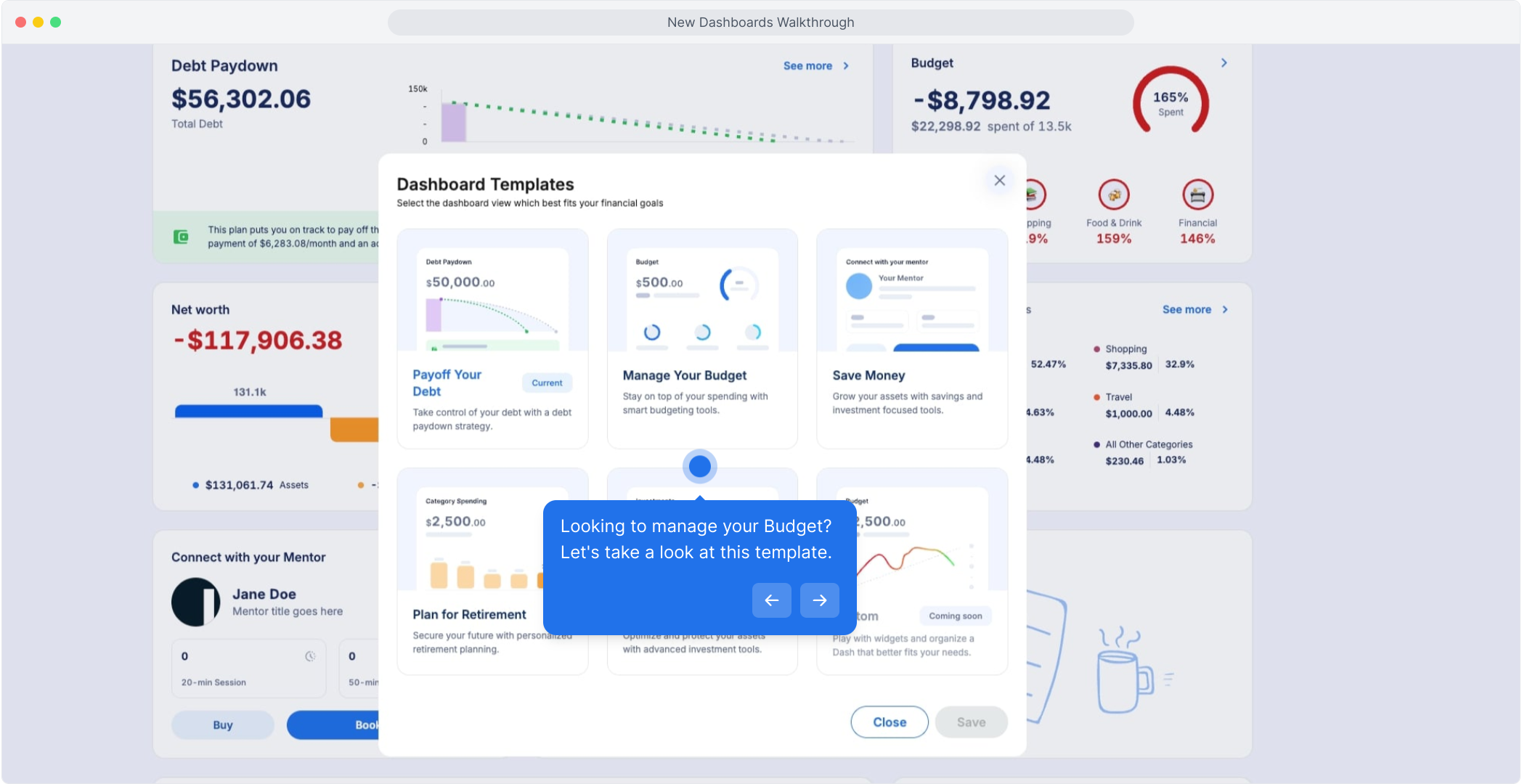
Task: Click the Coming soon badge
Action: click(955, 616)
